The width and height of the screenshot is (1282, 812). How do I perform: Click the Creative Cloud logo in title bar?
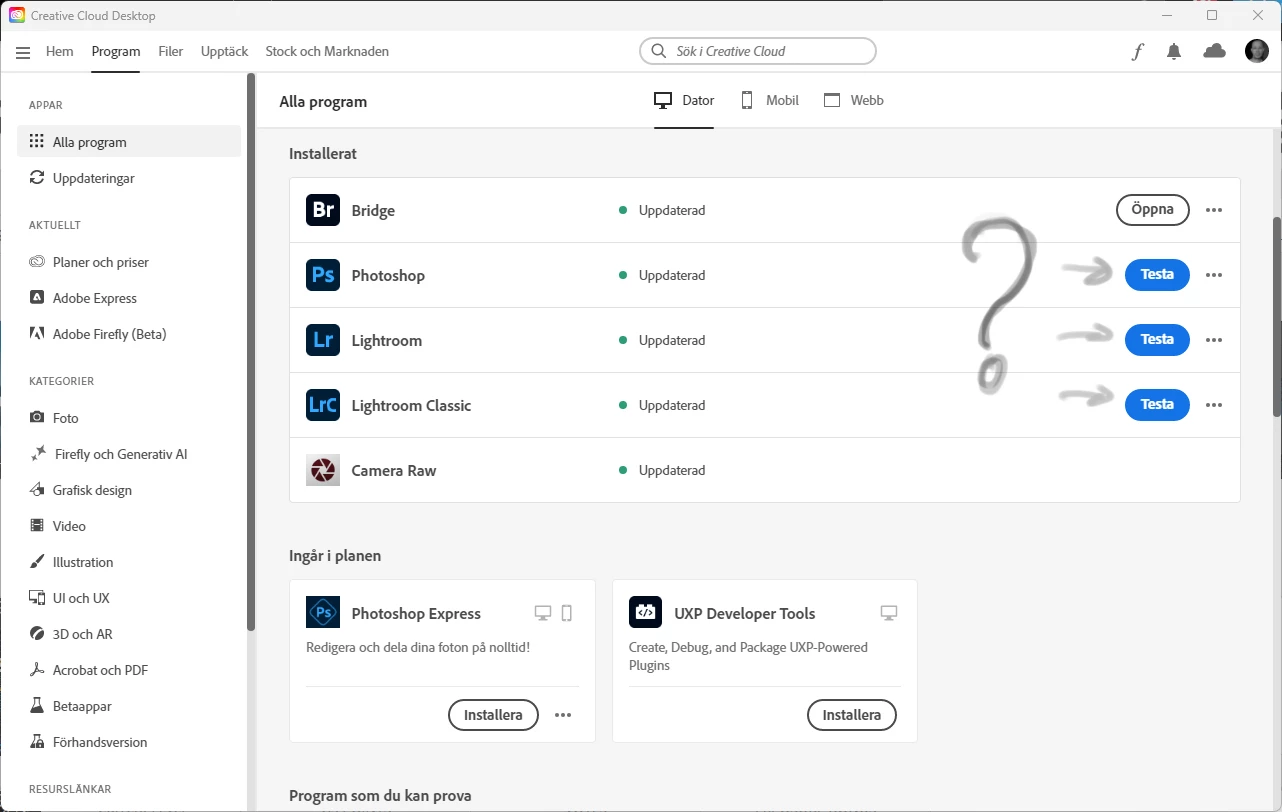coord(17,16)
